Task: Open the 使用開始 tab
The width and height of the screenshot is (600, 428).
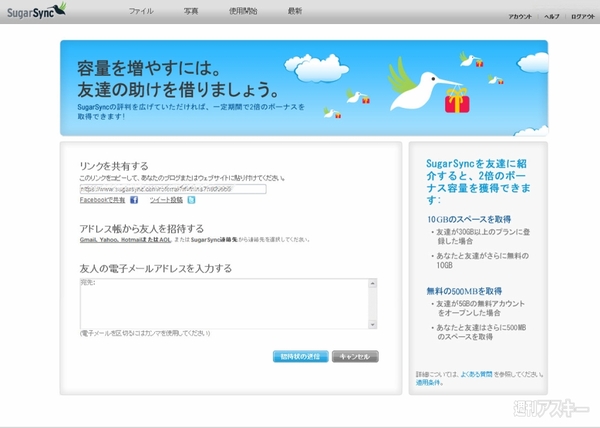Action: point(243,11)
